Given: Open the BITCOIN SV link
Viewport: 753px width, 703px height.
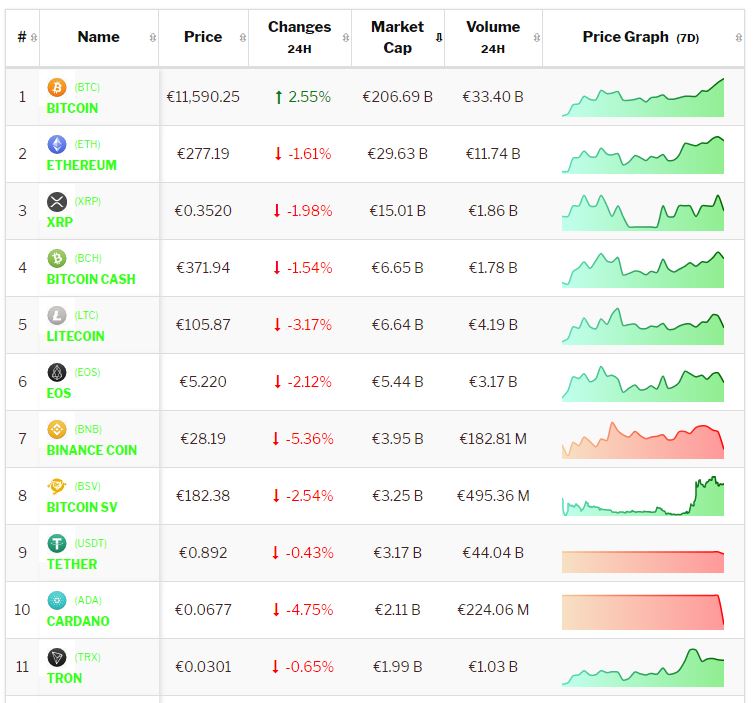Looking at the screenshot, I should pos(82,507).
